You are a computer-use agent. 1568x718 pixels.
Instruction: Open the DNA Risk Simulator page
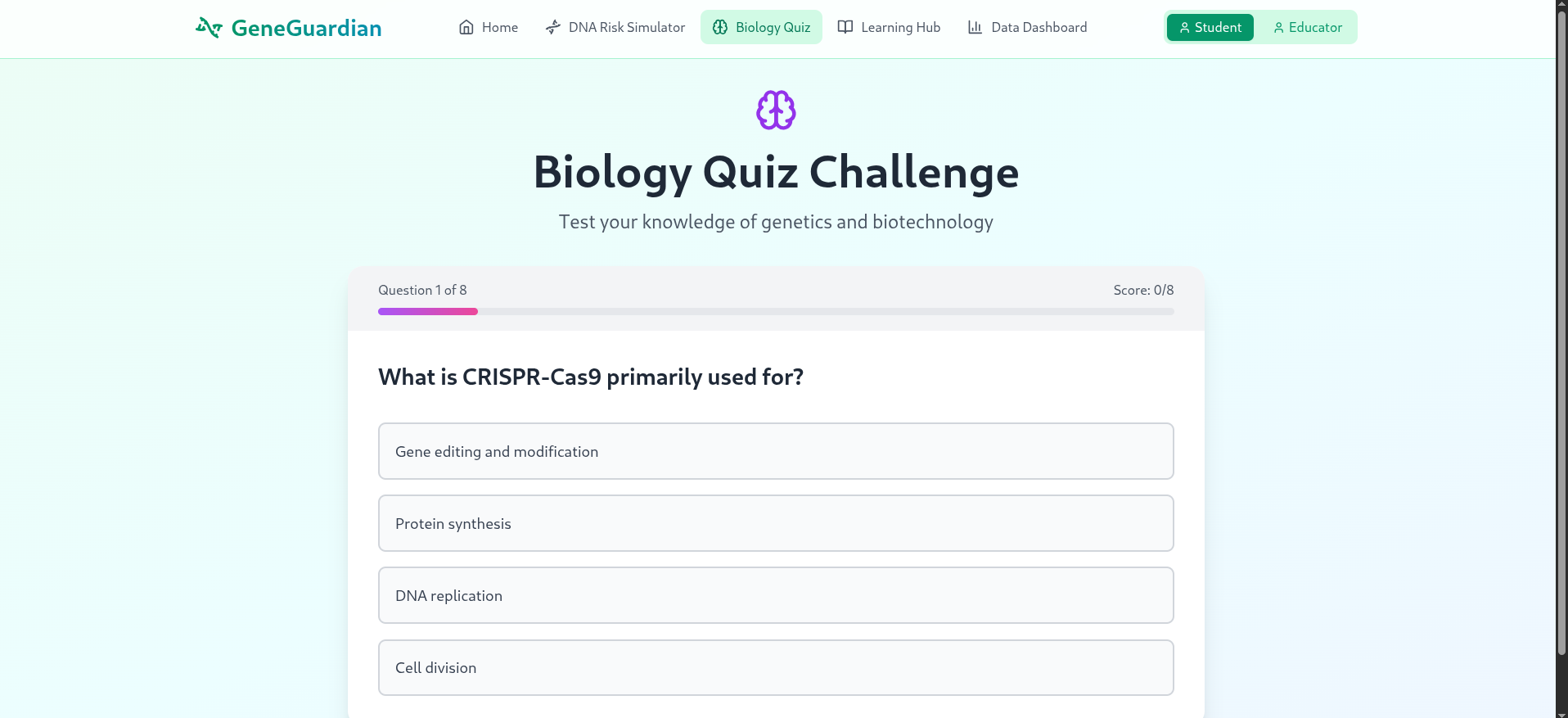[x=615, y=27]
